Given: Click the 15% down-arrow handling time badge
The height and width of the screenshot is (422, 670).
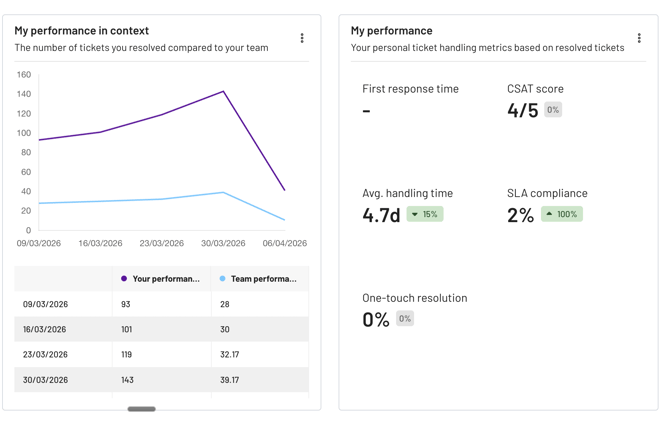Looking at the screenshot, I should tap(425, 214).
